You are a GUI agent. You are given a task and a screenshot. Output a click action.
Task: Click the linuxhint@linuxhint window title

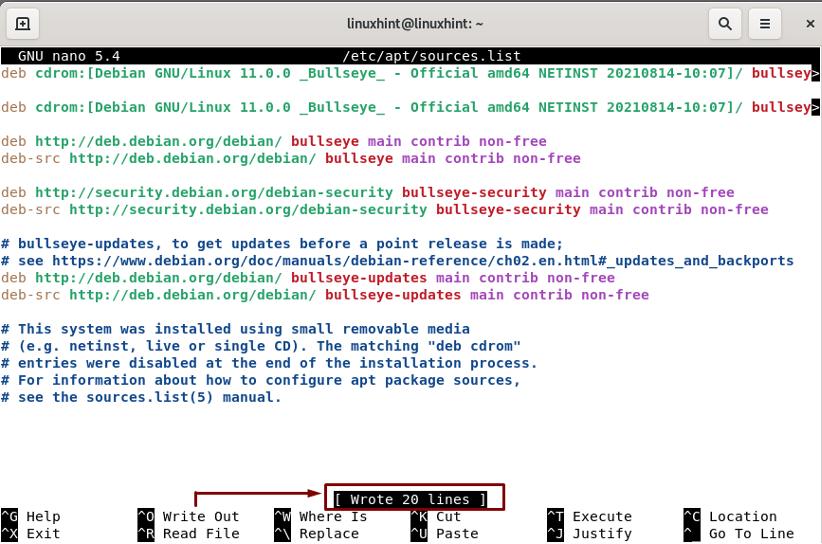(415, 24)
